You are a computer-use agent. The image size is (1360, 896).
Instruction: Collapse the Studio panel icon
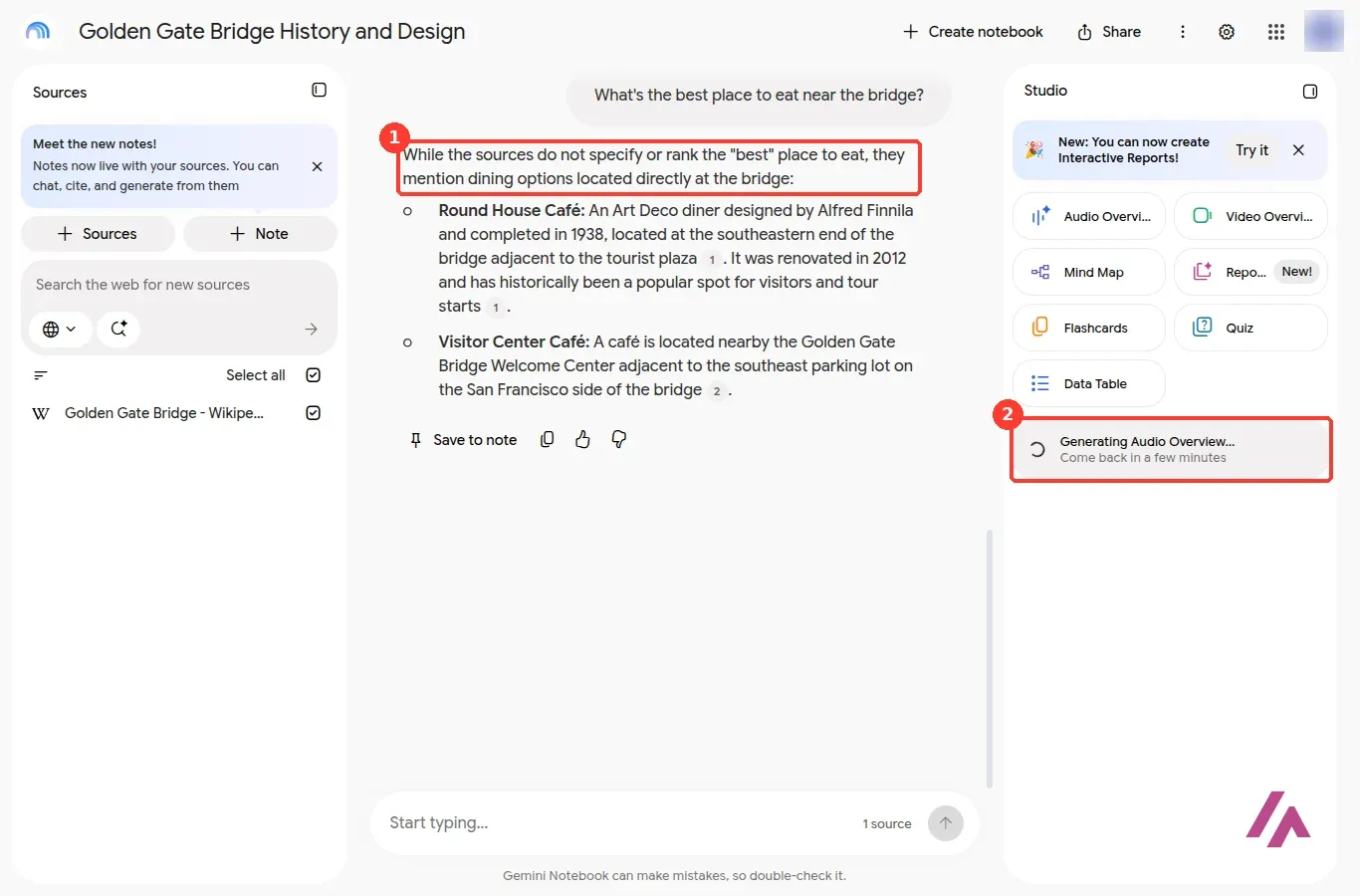pos(1310,91)
